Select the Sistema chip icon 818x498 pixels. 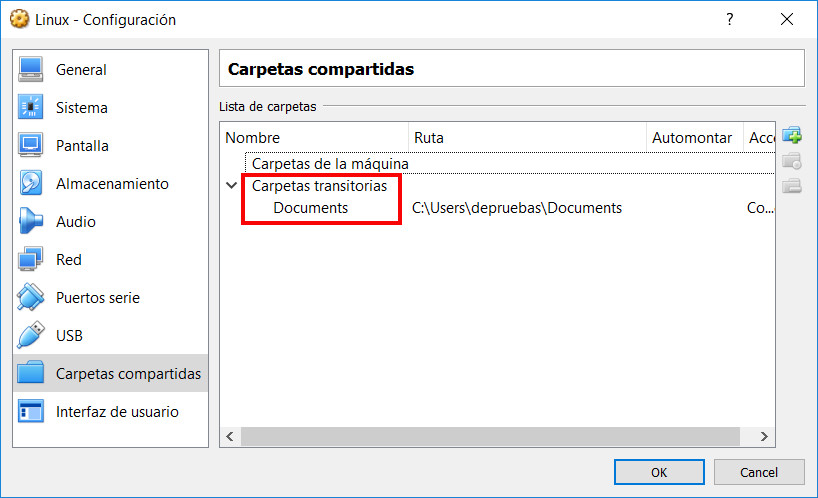[x=30, y=107]
